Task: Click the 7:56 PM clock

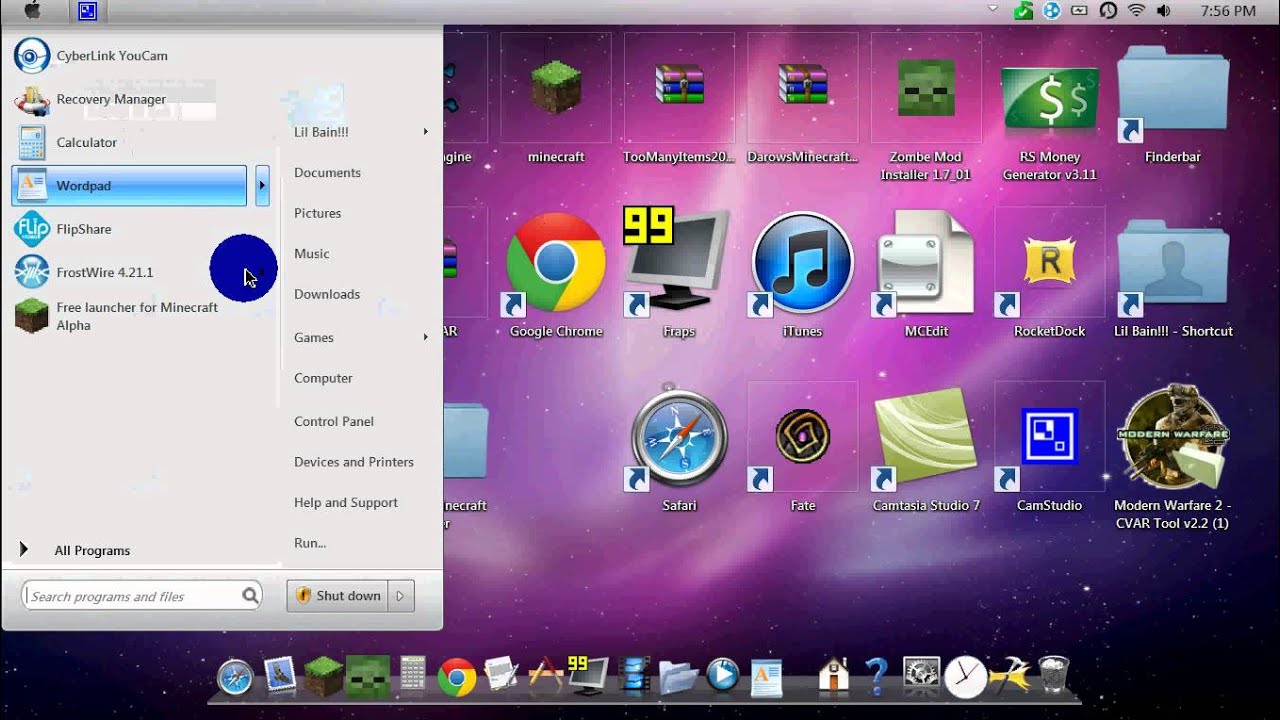Action: [1230, 11]
